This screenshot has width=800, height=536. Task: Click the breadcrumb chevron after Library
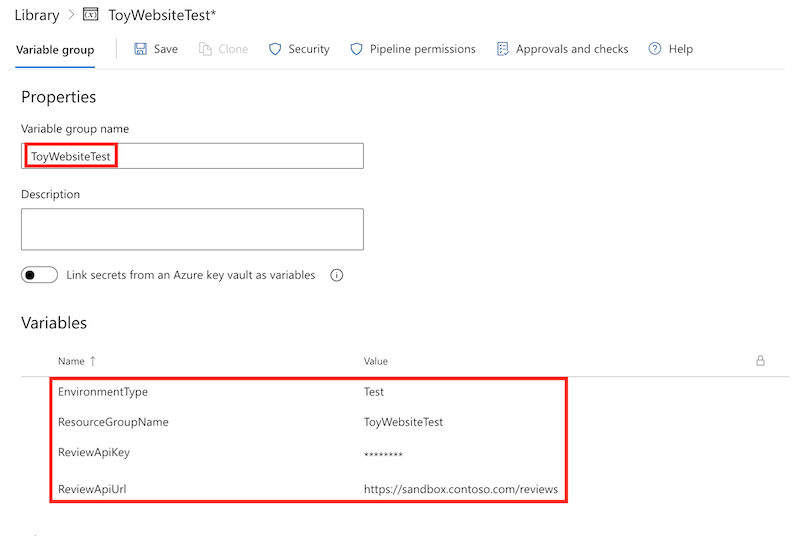pos(71,15)
